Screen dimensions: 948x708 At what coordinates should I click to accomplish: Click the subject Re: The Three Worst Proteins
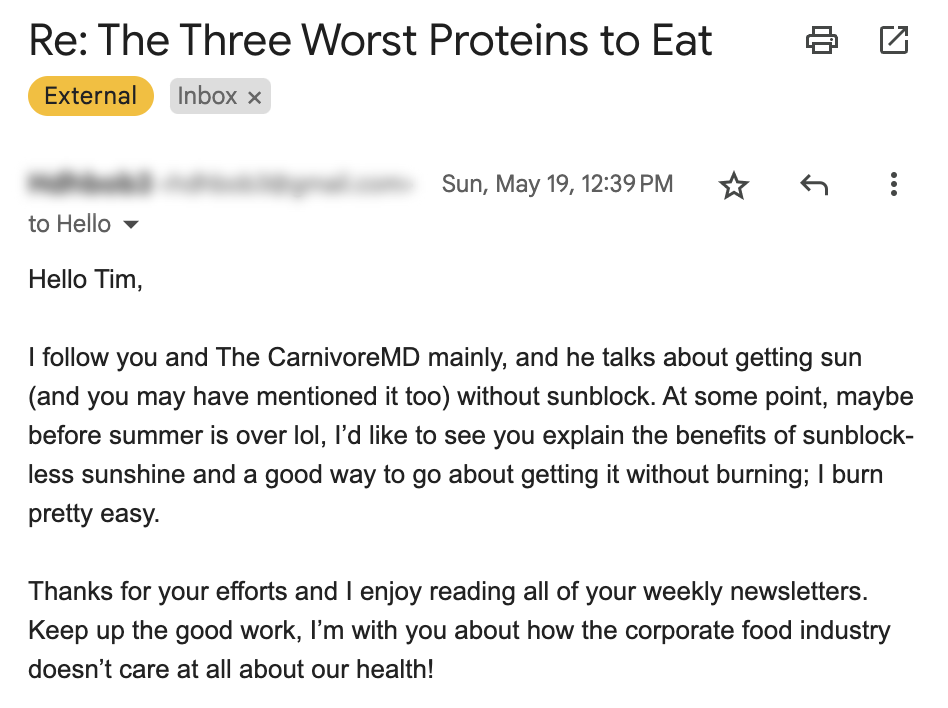point(370,41)
